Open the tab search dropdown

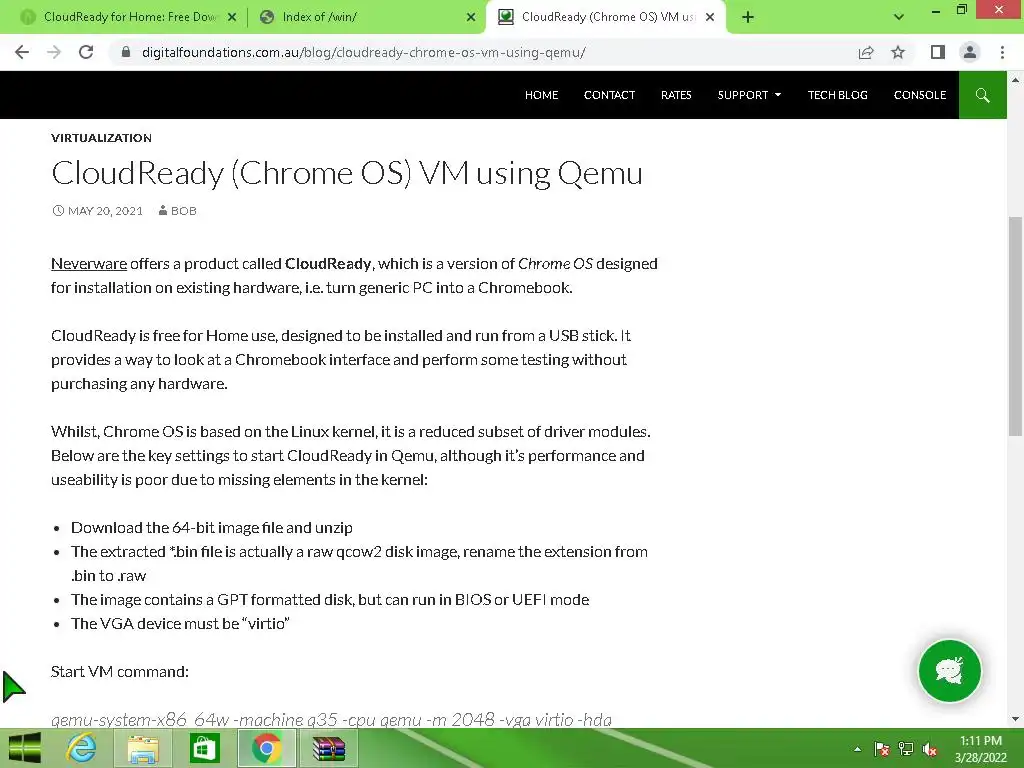click(899, 17)
